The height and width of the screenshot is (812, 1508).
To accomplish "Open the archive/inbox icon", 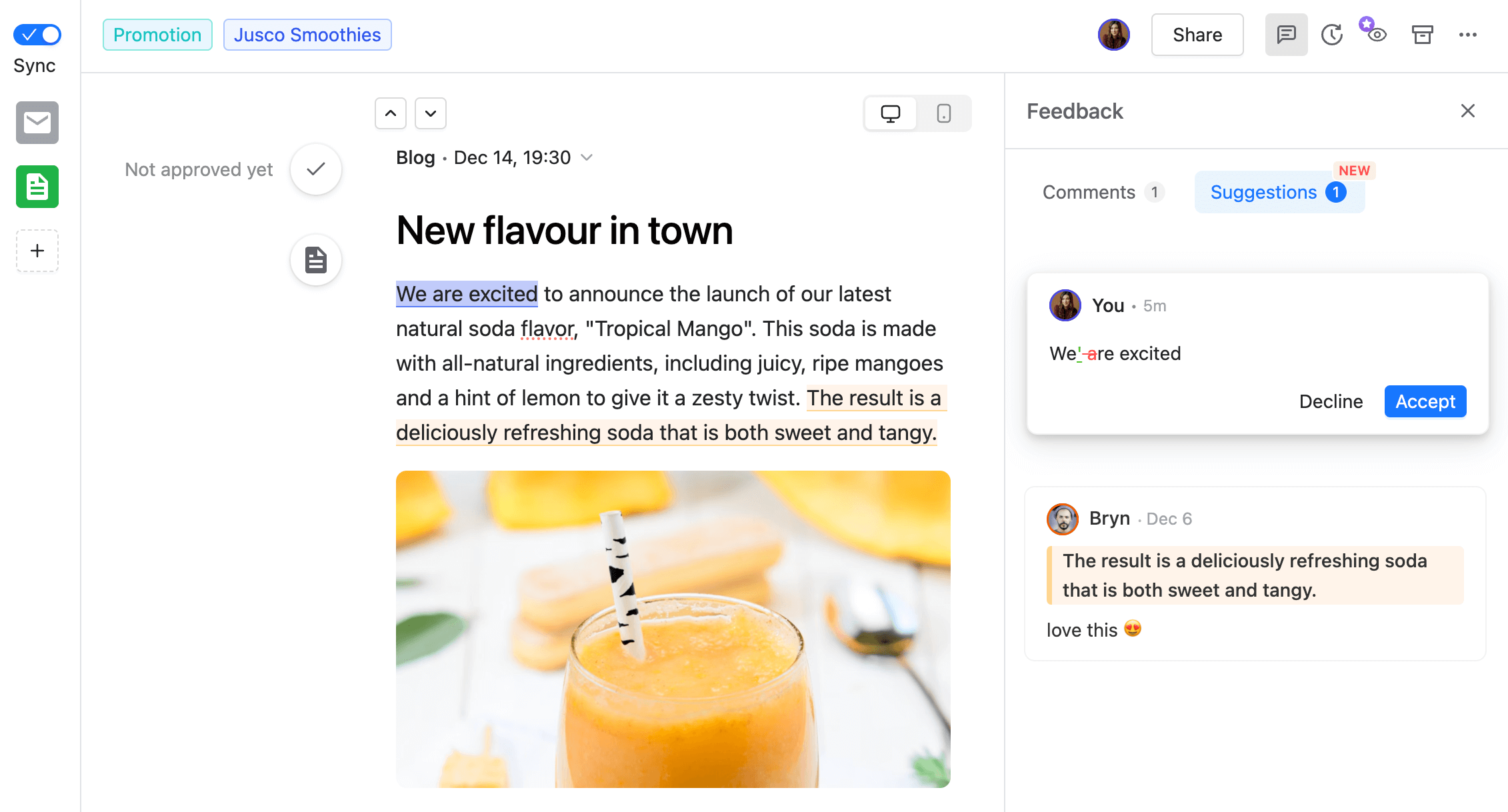I will click(x=1422, y=35).
